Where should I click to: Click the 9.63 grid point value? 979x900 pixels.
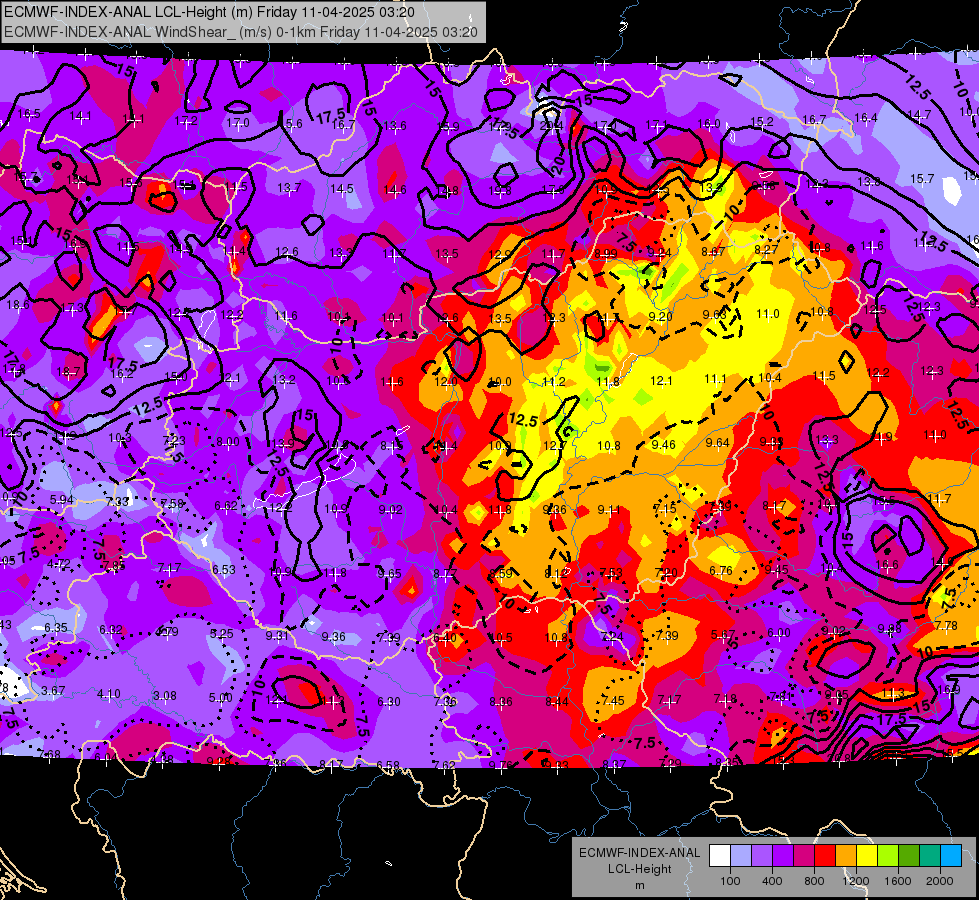714,314
